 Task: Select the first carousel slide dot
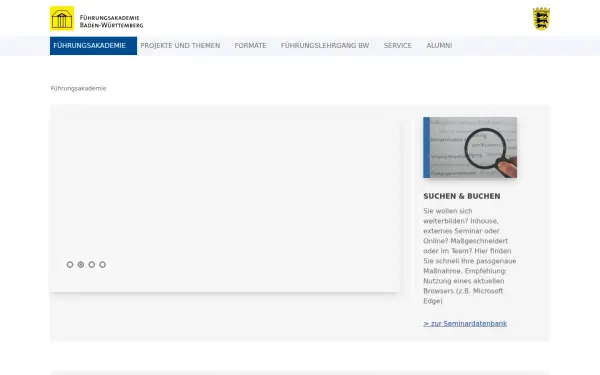[70, 264]
